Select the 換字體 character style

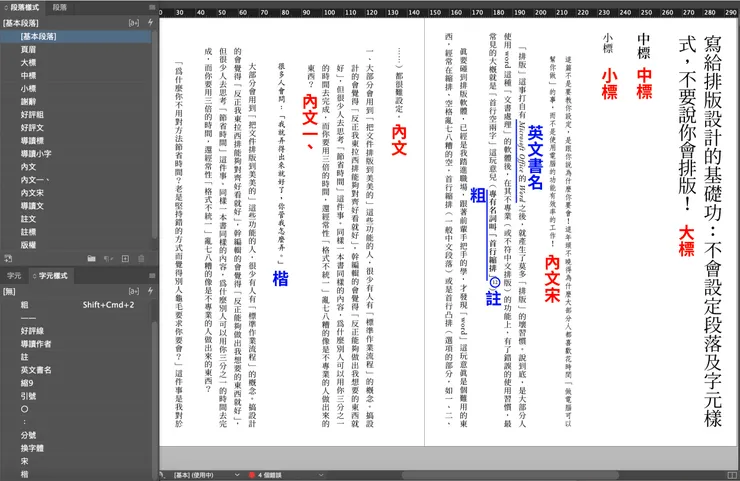76,448
